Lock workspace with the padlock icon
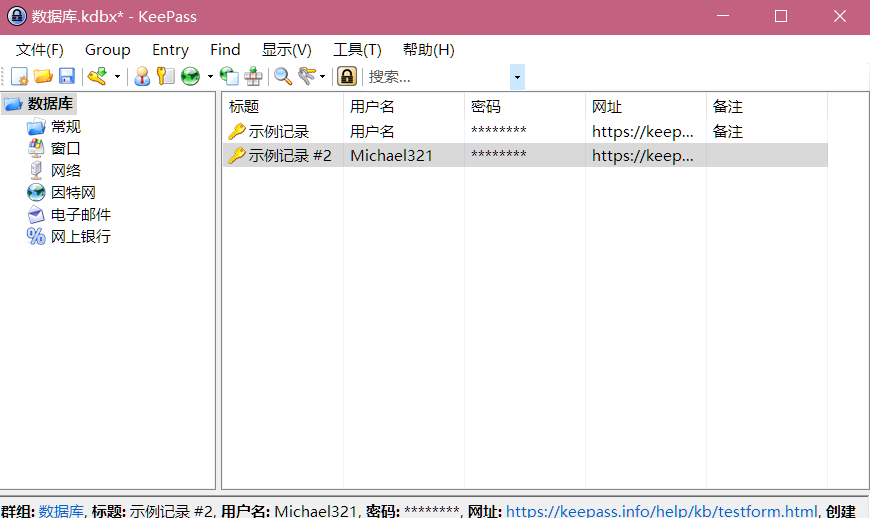This screenshot has height=518, width=870. 347,76
